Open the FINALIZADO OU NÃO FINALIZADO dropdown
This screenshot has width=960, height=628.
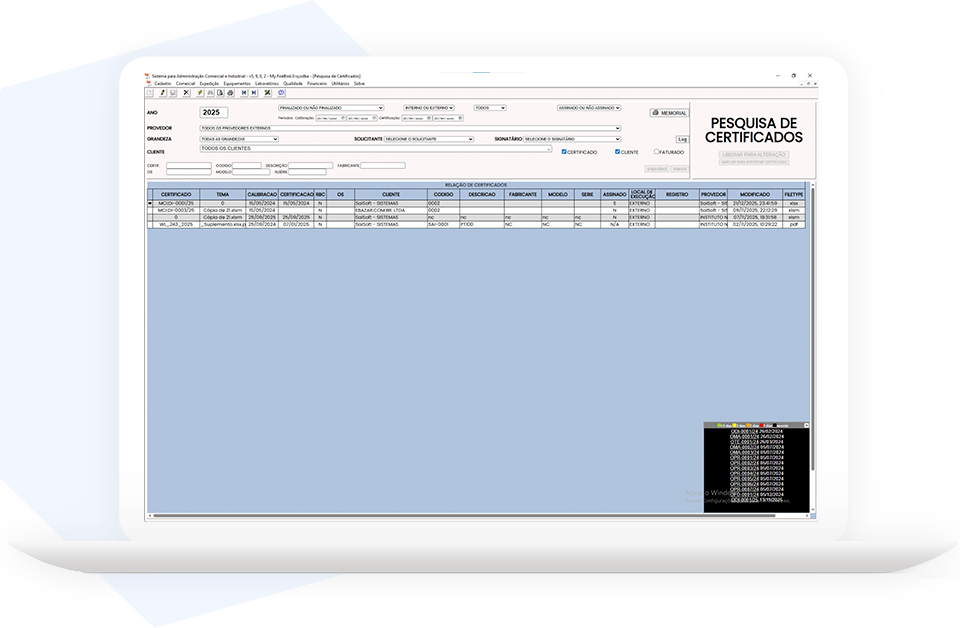[331, 108]
